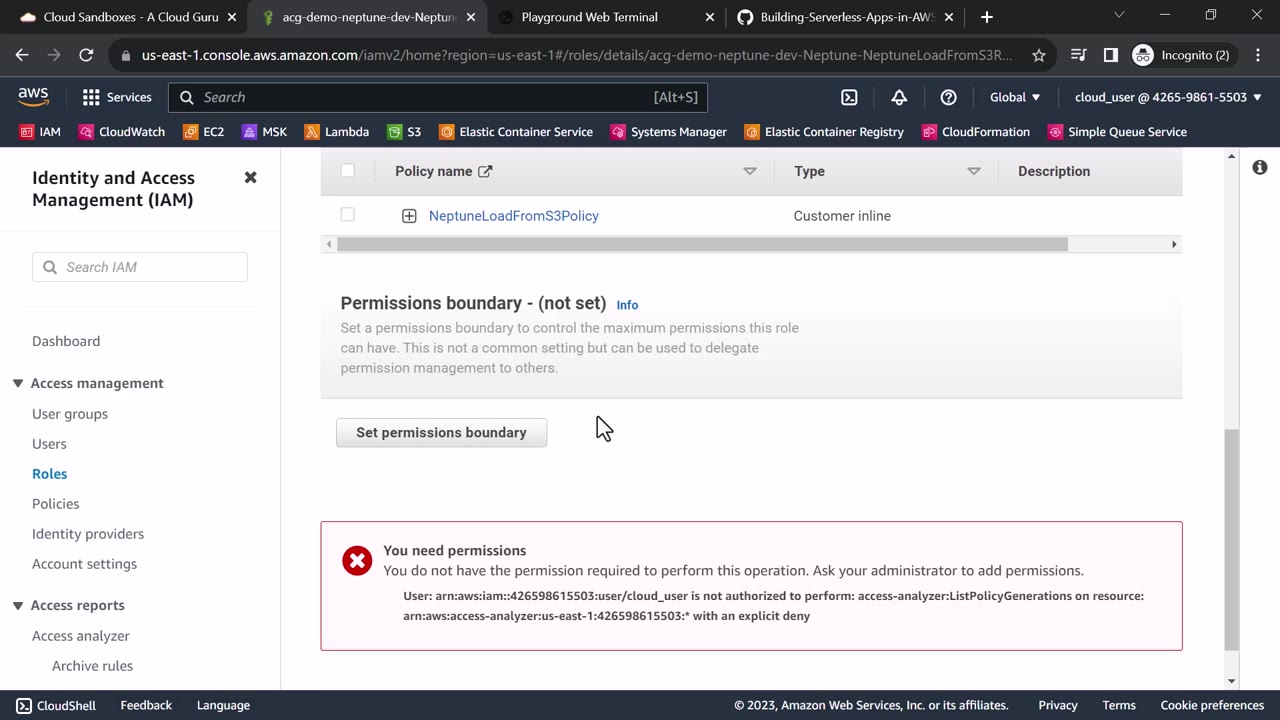Open the AWS help question mark
Viewport: 1280px width, 720px height.
[949, 97]
